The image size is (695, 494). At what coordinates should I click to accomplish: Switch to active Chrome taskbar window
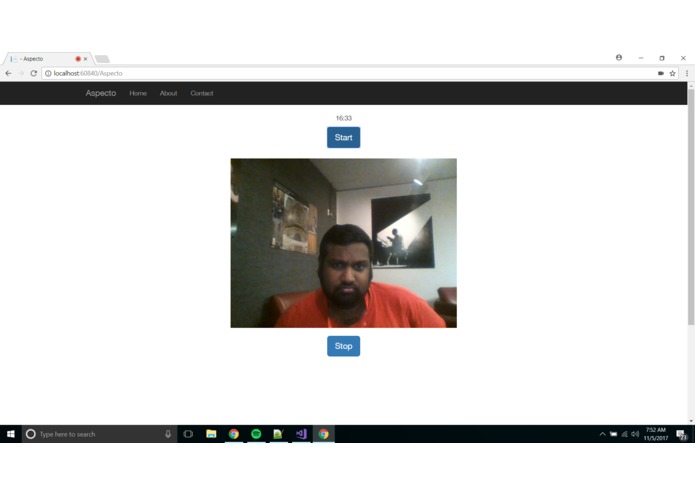coord(324,434)
